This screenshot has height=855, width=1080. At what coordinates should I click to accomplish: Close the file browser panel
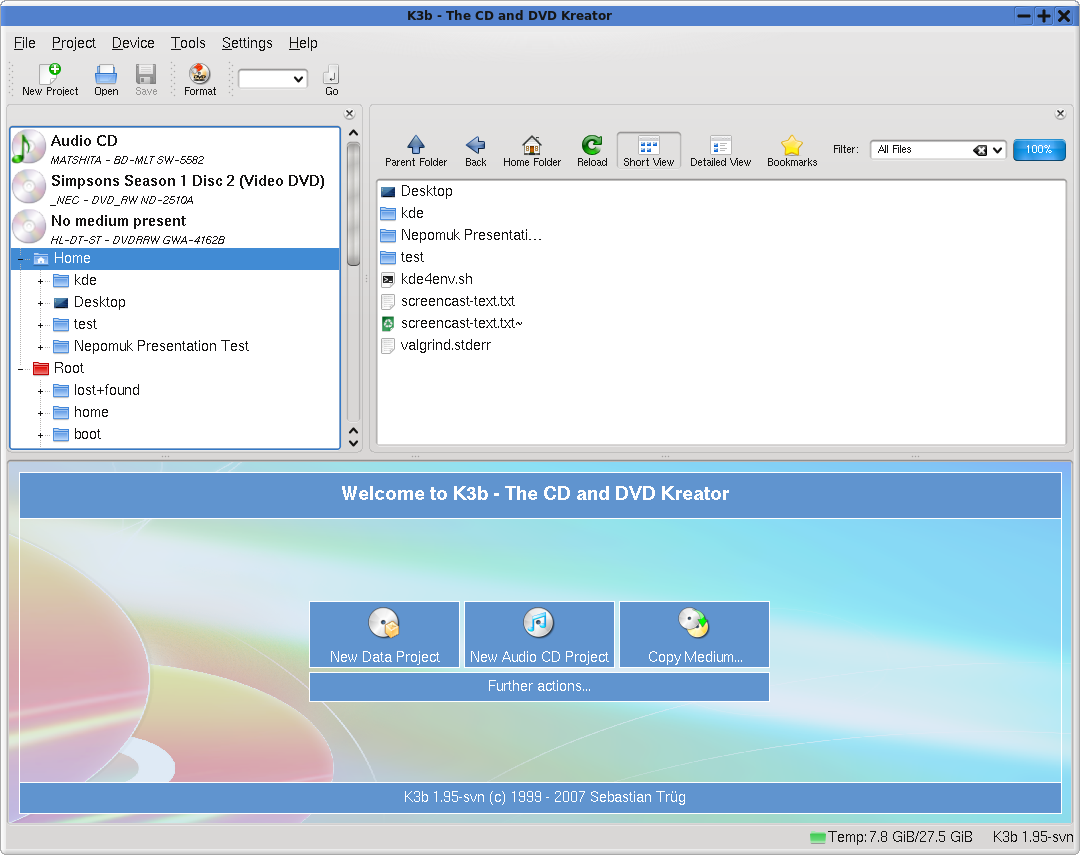tap(1060, 114)
